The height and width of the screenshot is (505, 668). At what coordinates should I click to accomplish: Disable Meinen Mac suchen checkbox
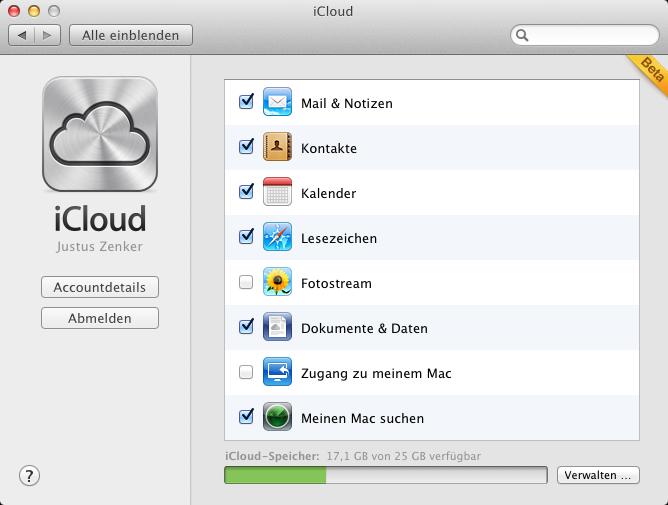[246, 417]
